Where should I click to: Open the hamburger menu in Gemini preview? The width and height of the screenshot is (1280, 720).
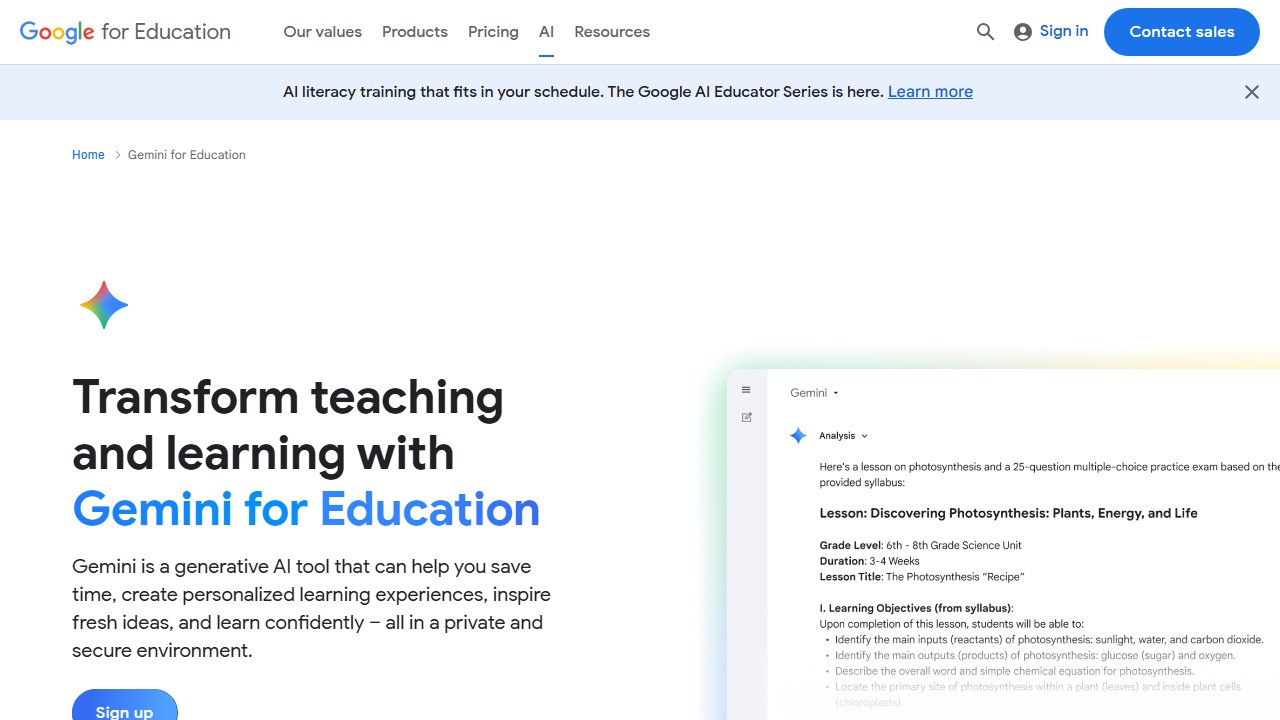(746, 390)
